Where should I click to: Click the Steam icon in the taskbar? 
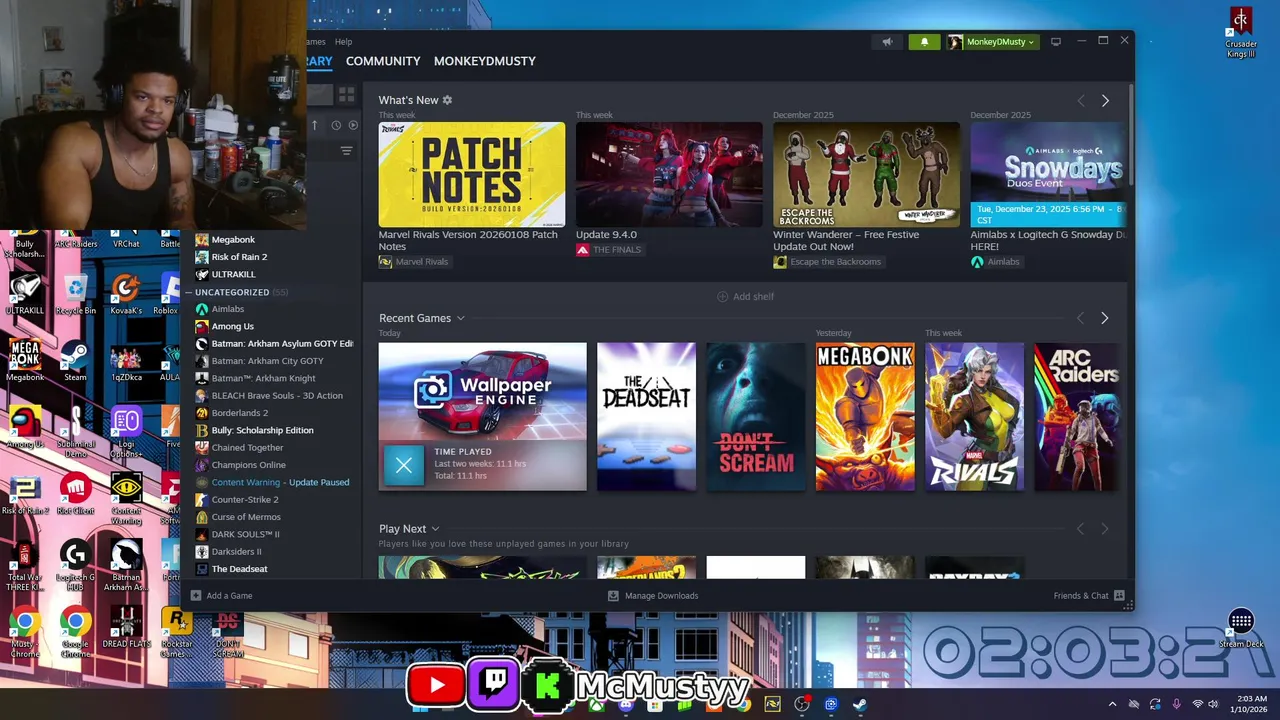860,704
